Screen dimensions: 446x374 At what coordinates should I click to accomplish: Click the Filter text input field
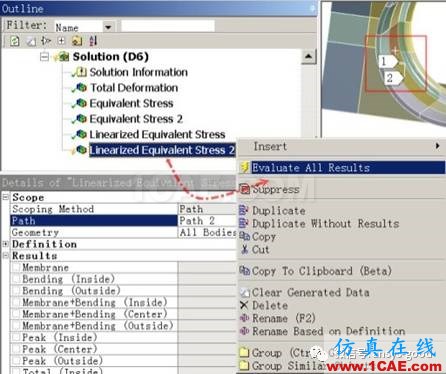(168, 26)
